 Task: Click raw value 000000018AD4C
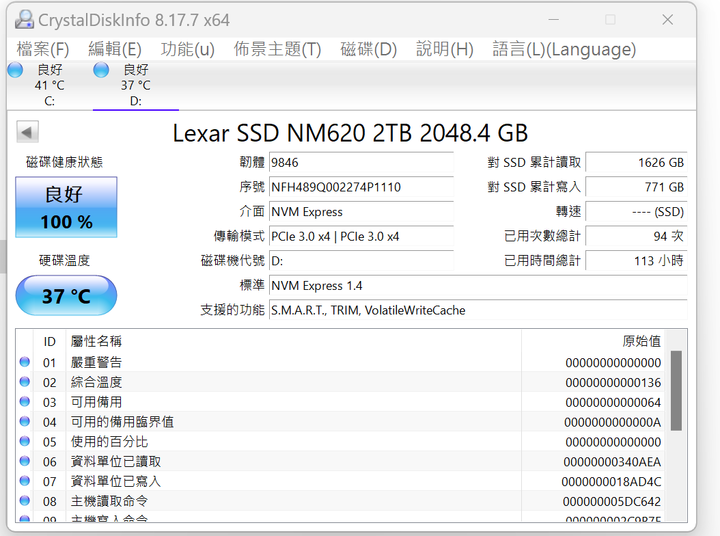[611, 481]
